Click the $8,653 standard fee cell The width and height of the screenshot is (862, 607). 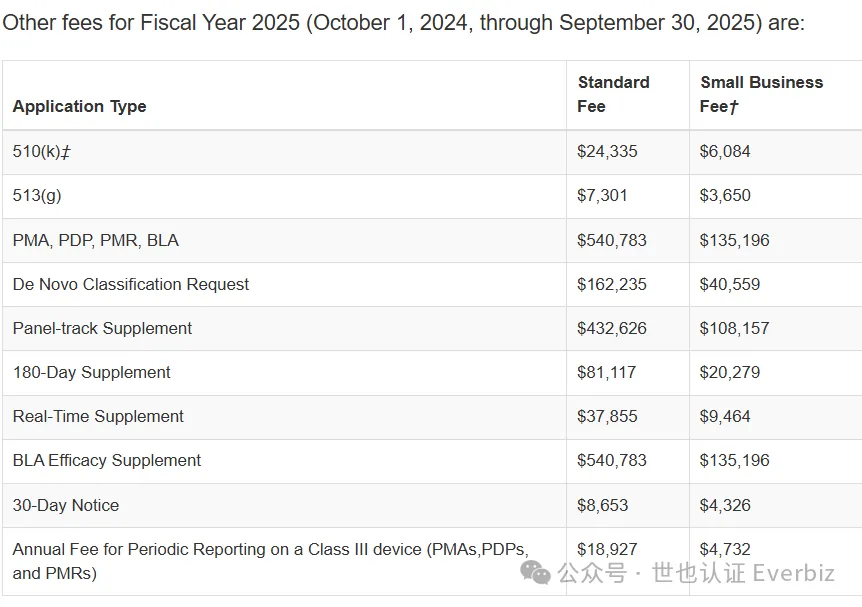tap(602, 505)
